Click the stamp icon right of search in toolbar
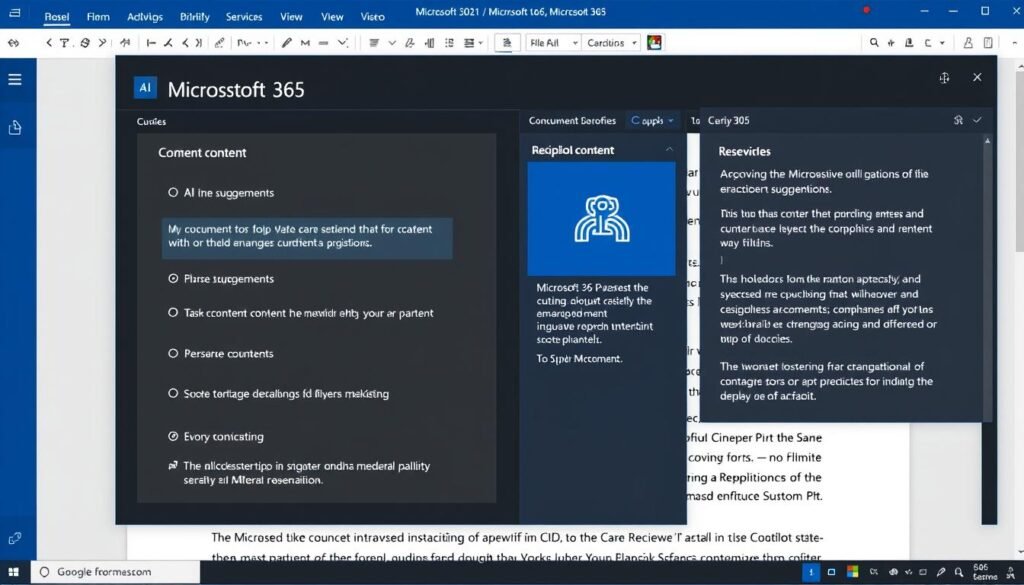 (908, 43)
